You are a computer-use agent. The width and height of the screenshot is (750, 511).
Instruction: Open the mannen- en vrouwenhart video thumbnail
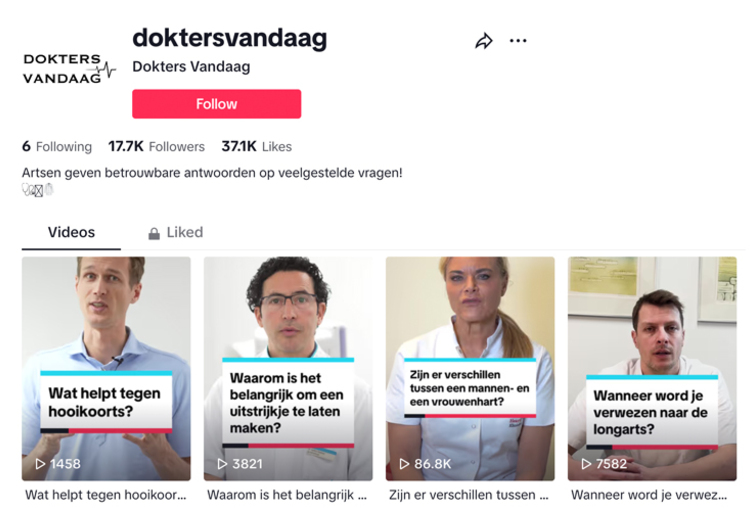[470, 368]
